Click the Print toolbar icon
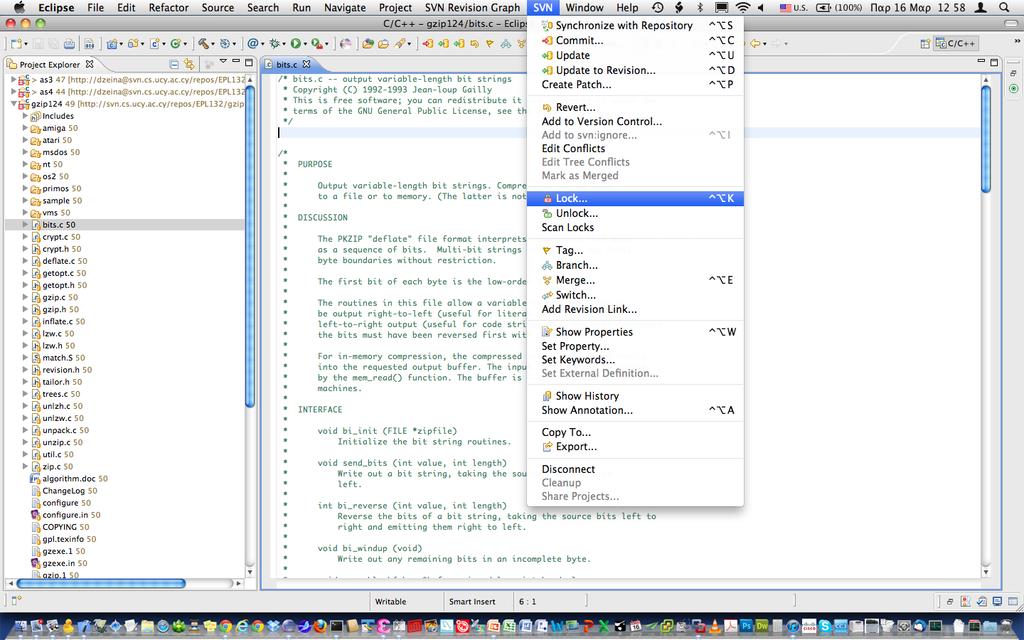Screen dimensions: 1024x640 69,44
